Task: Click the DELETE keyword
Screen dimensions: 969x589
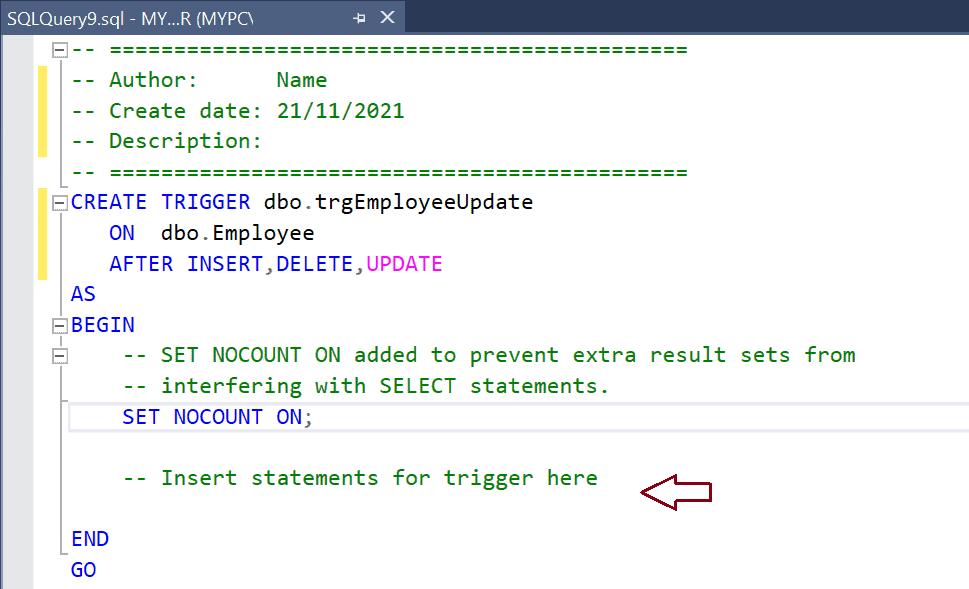Action: pyautogui.click(x=315, y=264)
